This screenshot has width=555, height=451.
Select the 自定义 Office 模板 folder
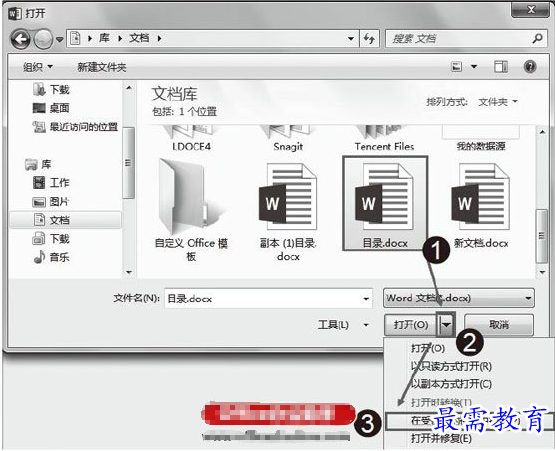[191, 210]
